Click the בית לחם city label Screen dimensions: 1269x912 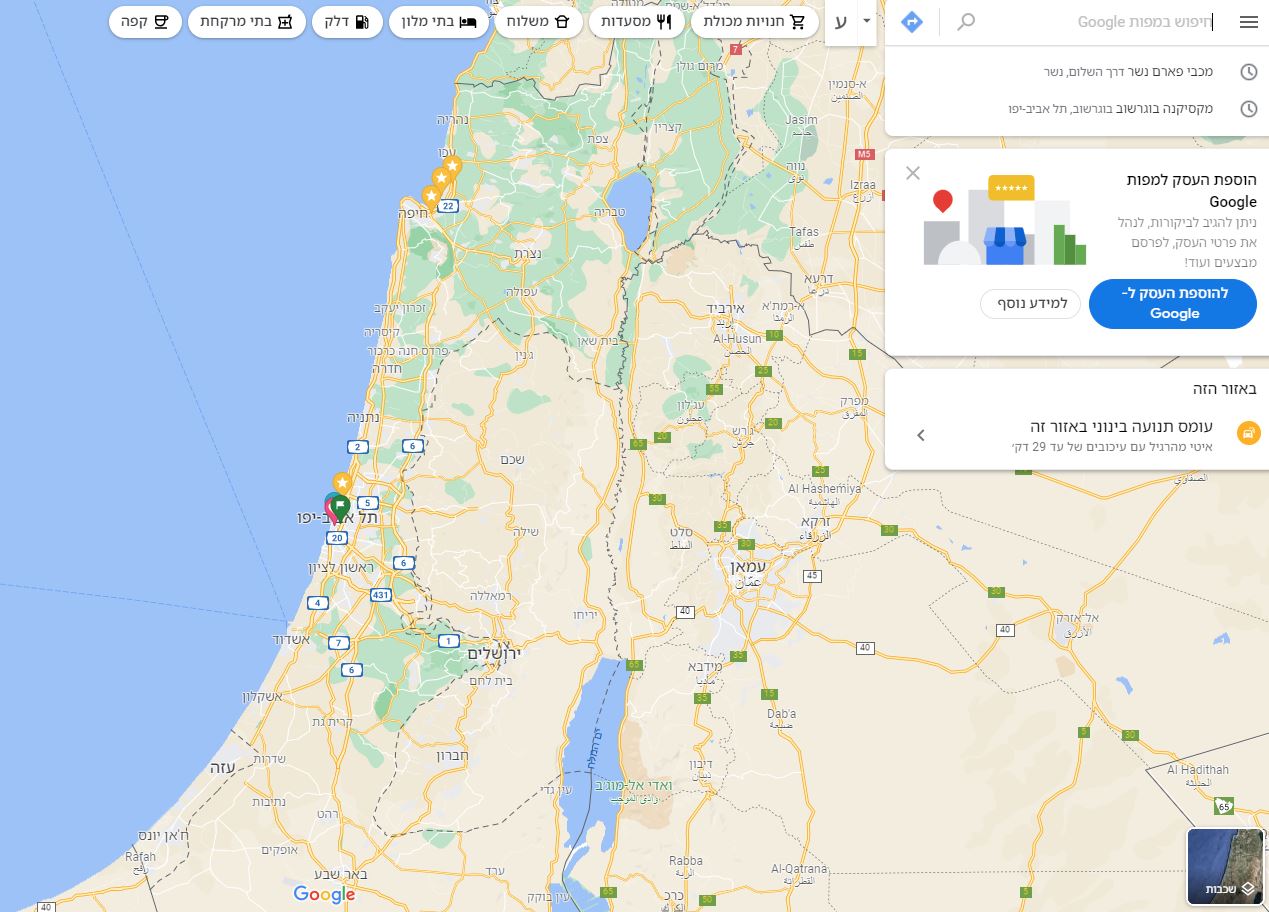point(491,681)
